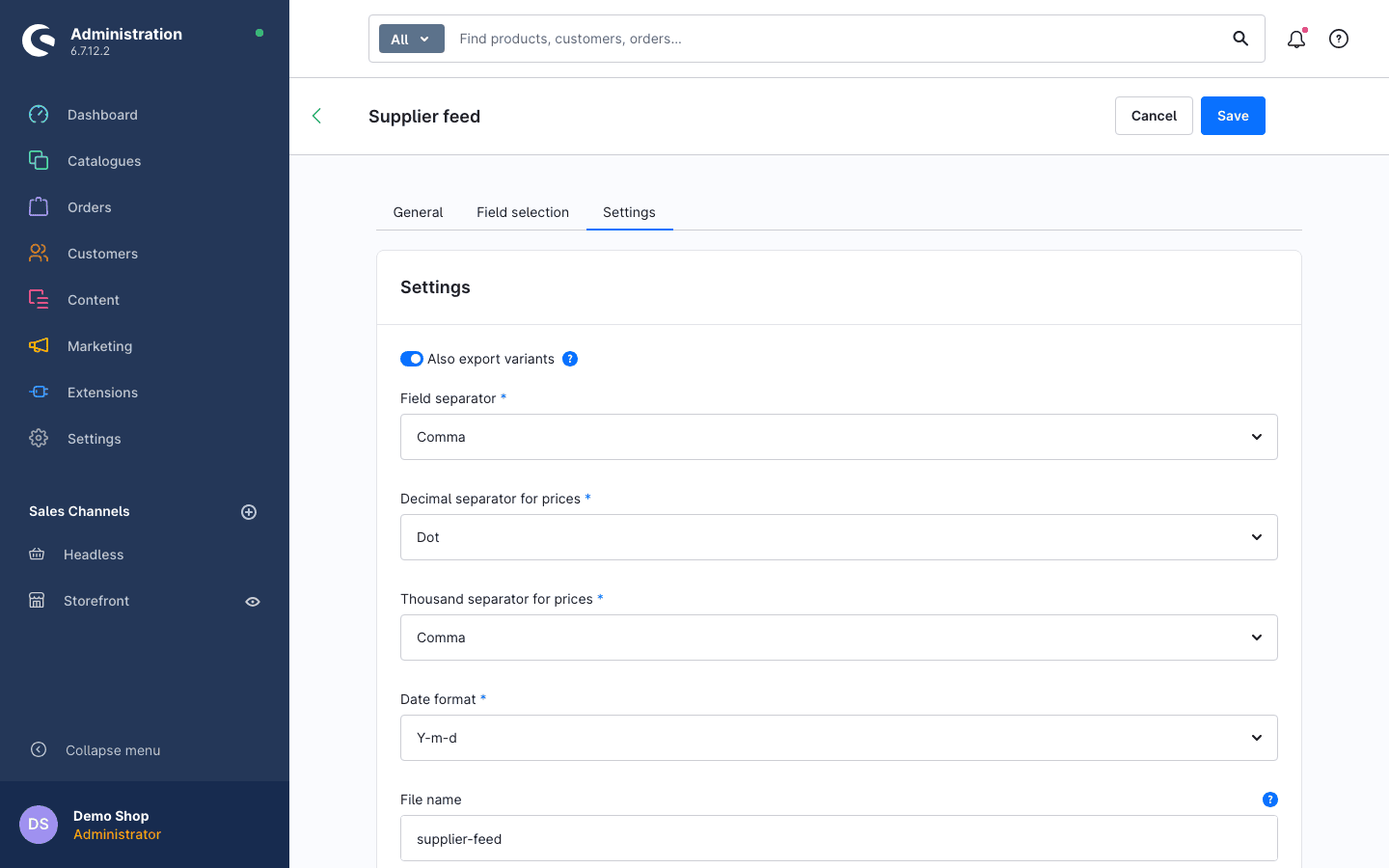Click the search magnifier icon
Viewport: 1389px width, 868px height.
1240,39
